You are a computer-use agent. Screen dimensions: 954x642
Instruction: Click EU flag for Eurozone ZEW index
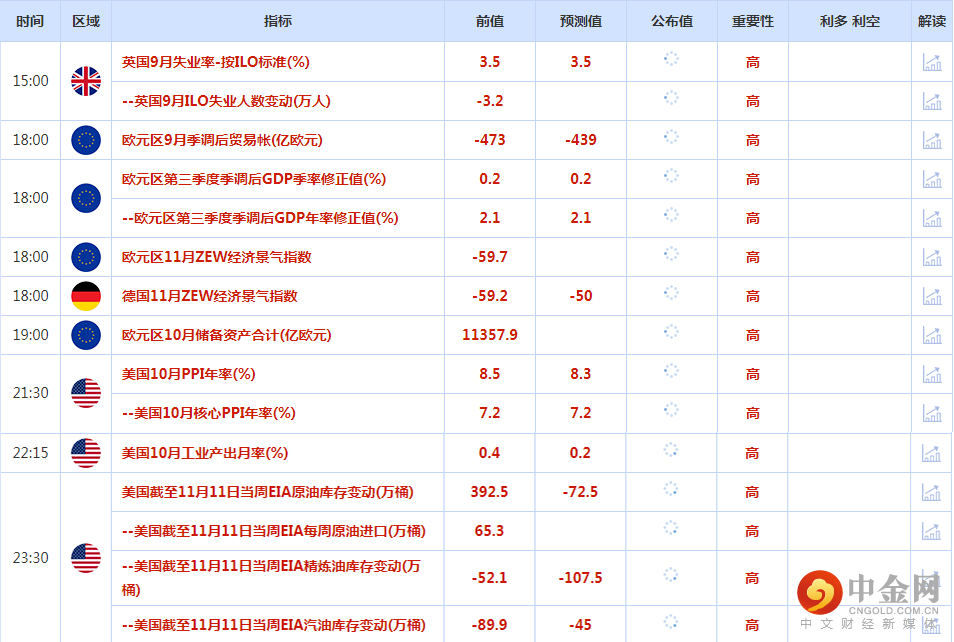point(86,257)
